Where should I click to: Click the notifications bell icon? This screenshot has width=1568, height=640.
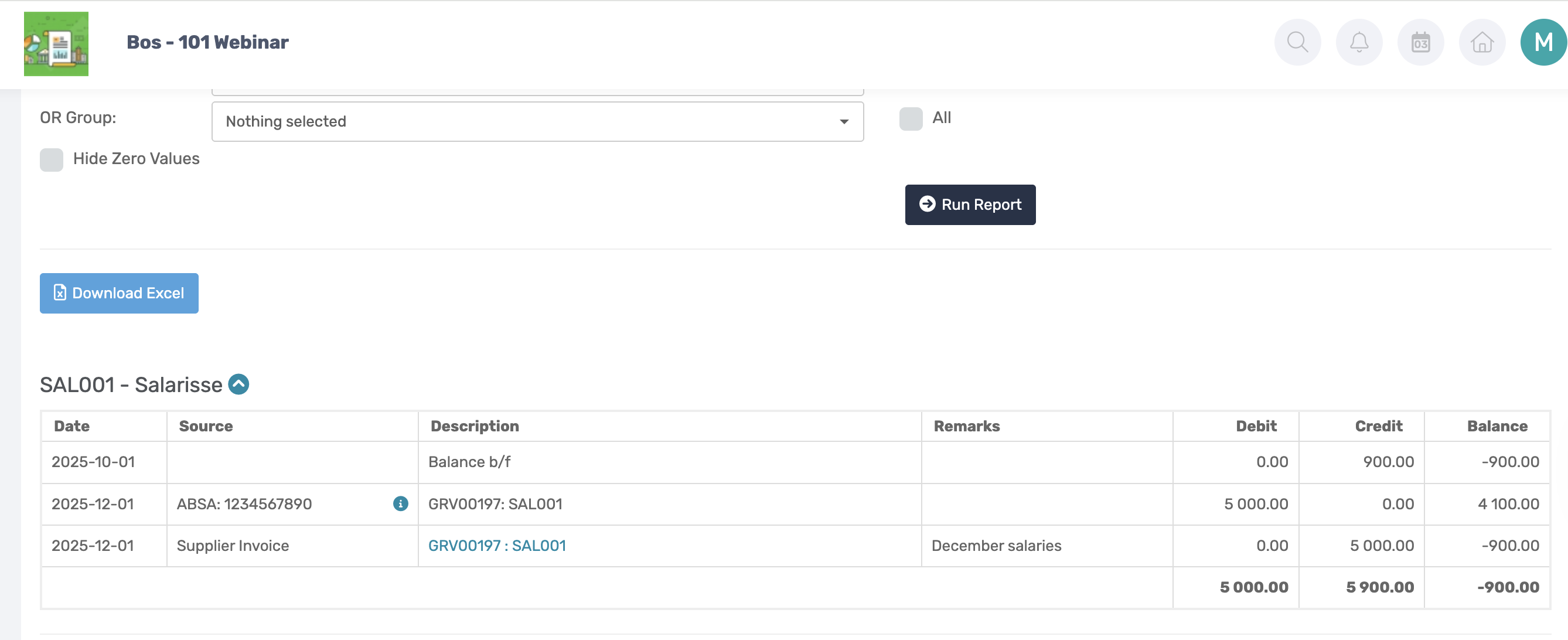click(x=1359, y=43)
